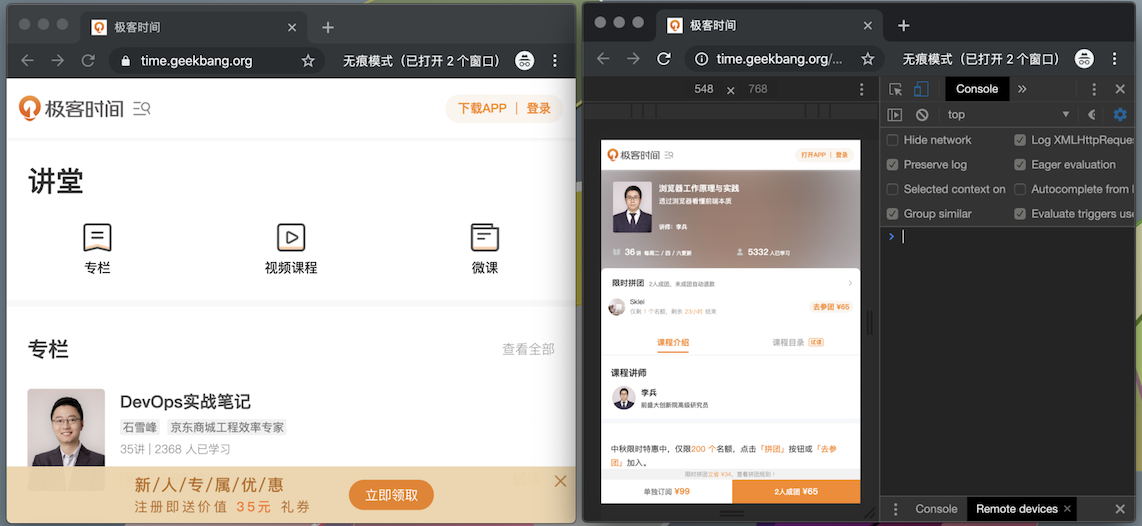The image size is (1142, 526).
Task: Activate the inspect element picker icon
Action: pos(895,89)
